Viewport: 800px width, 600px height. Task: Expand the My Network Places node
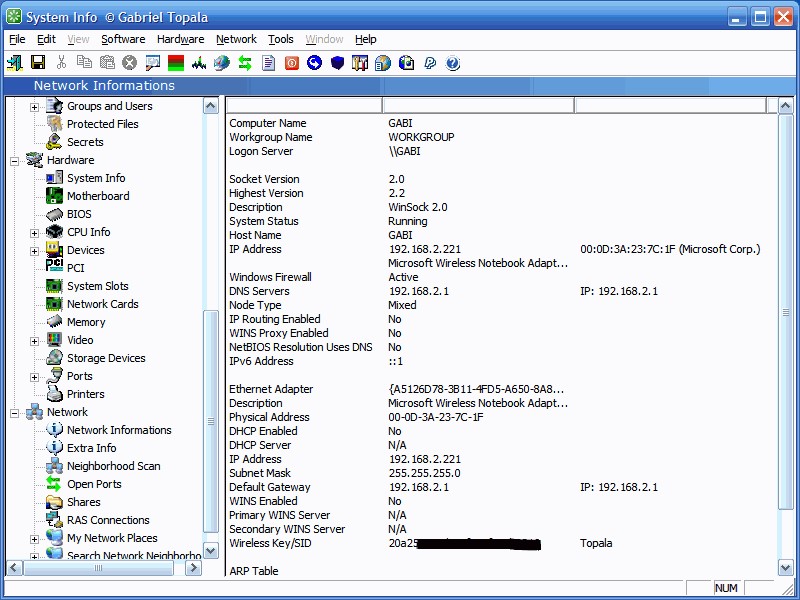click(35, 538)
